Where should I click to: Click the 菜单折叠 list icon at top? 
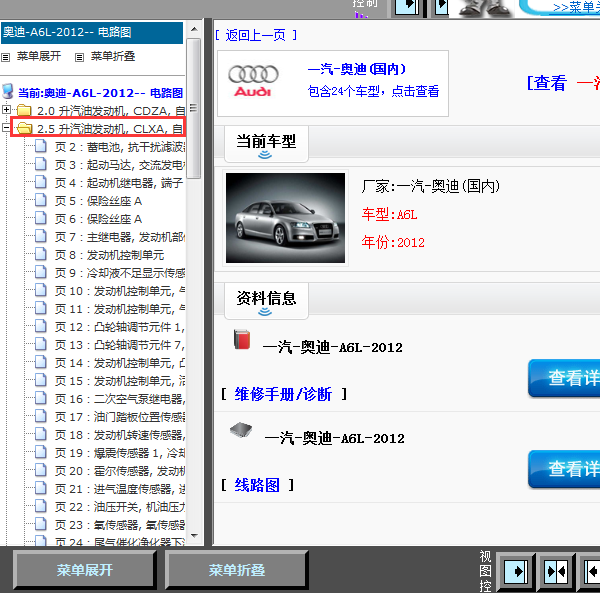click(79, 58)
